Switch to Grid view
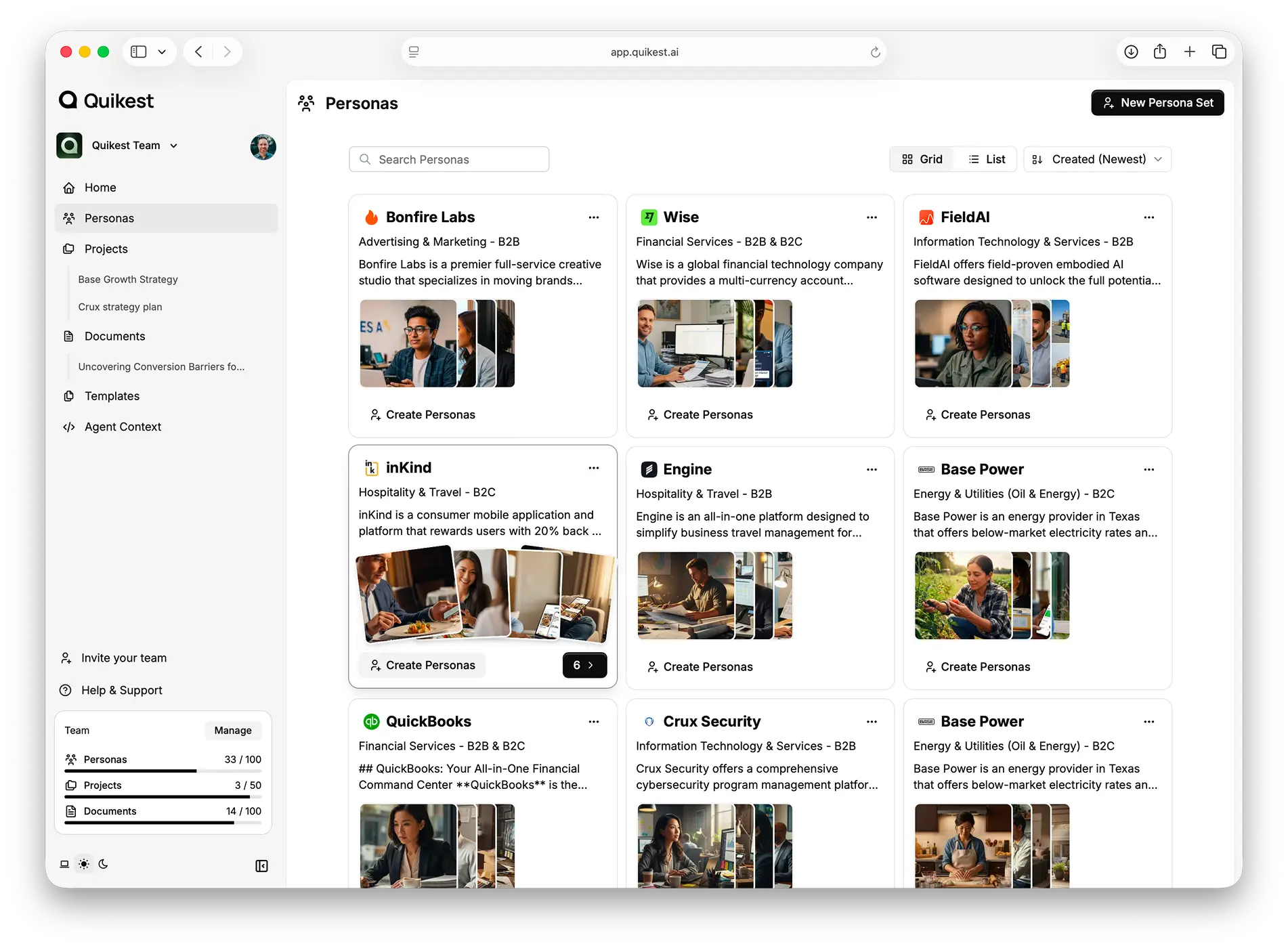Viewport: 1288px width, 948px height. [922, 159]
